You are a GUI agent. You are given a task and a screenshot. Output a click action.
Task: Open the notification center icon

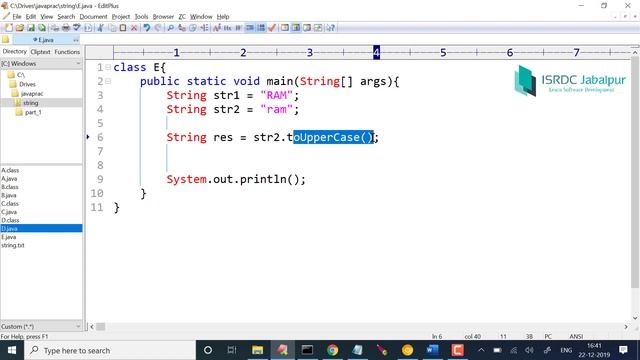pyautogui.click(x=623, y=350)
